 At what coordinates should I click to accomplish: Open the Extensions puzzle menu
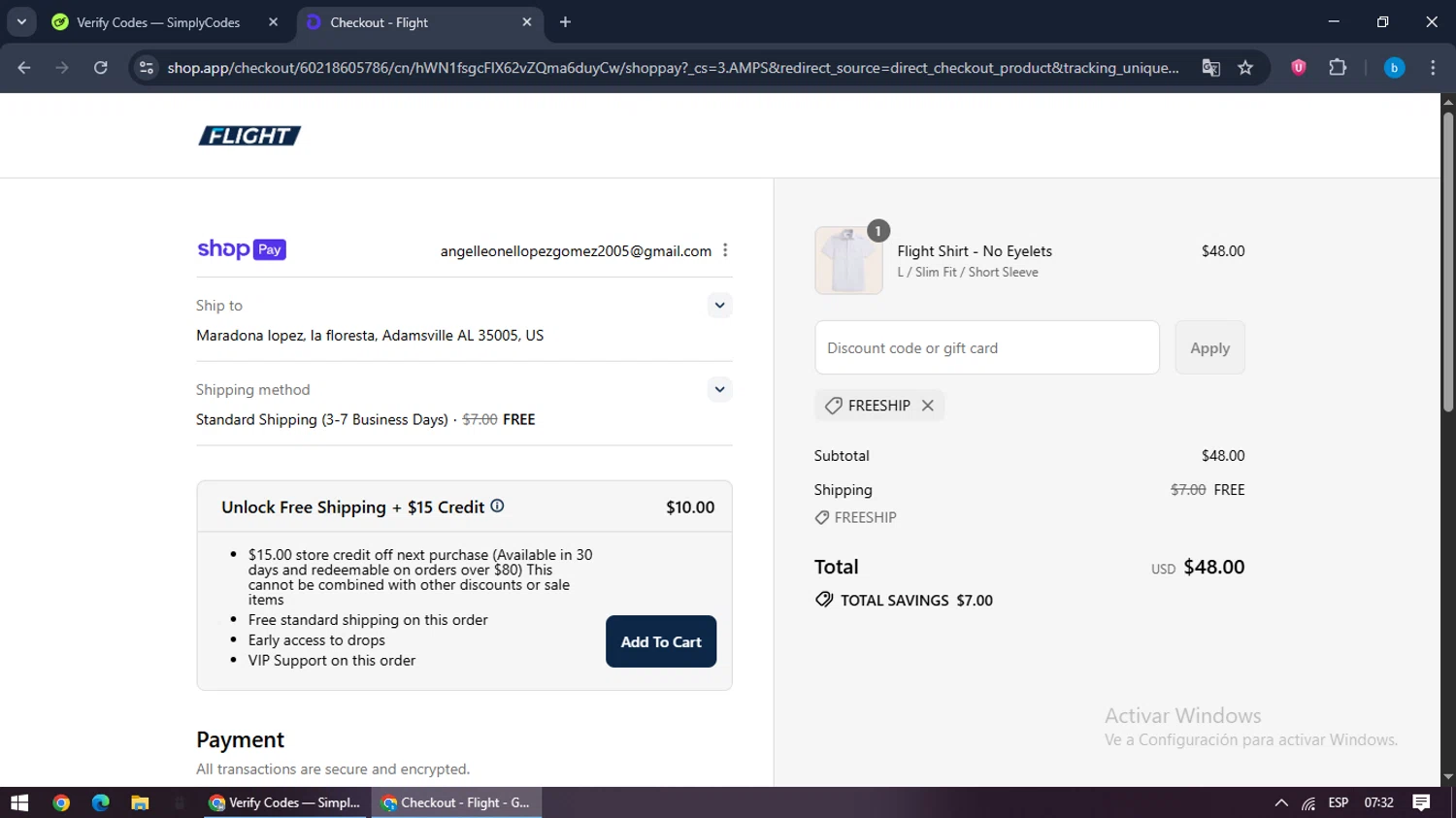(x=1338, y=67)
